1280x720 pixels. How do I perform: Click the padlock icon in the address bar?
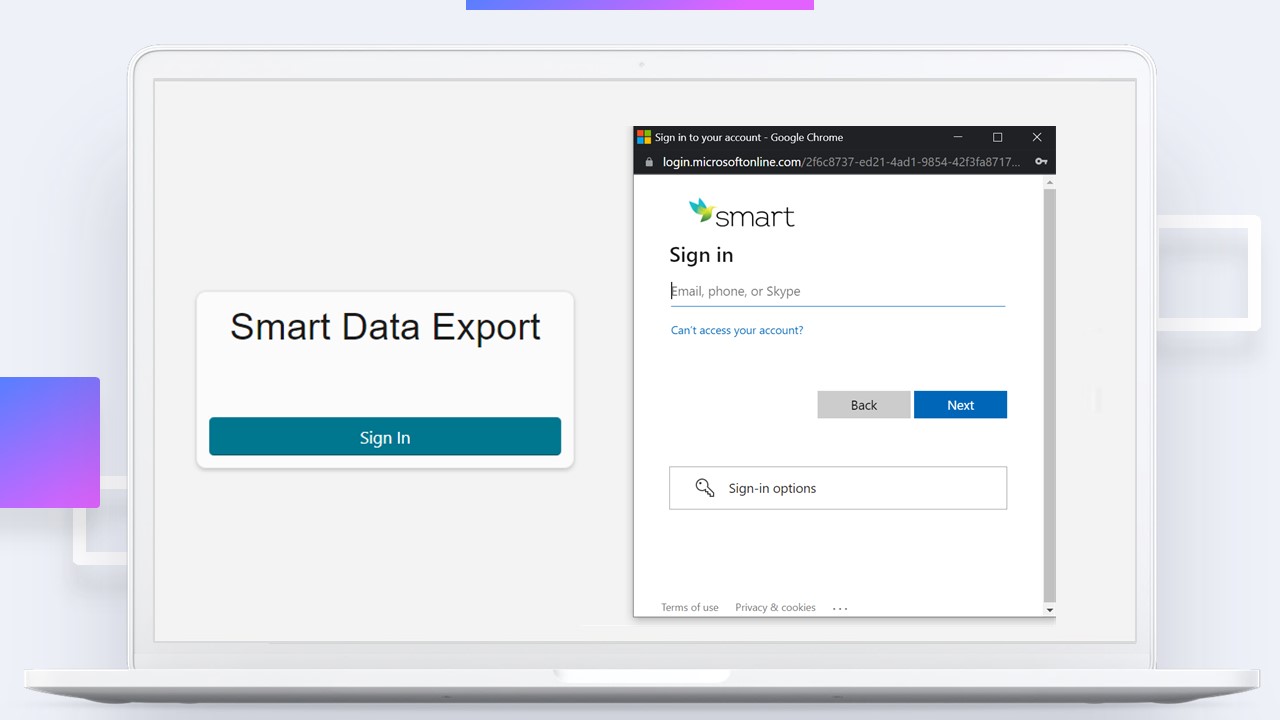tap(648, 161)
